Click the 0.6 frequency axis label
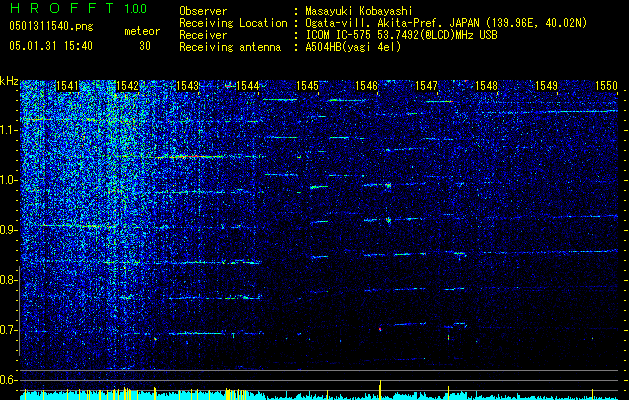Viewport: 629px width, 400px height. click(9, 380)
